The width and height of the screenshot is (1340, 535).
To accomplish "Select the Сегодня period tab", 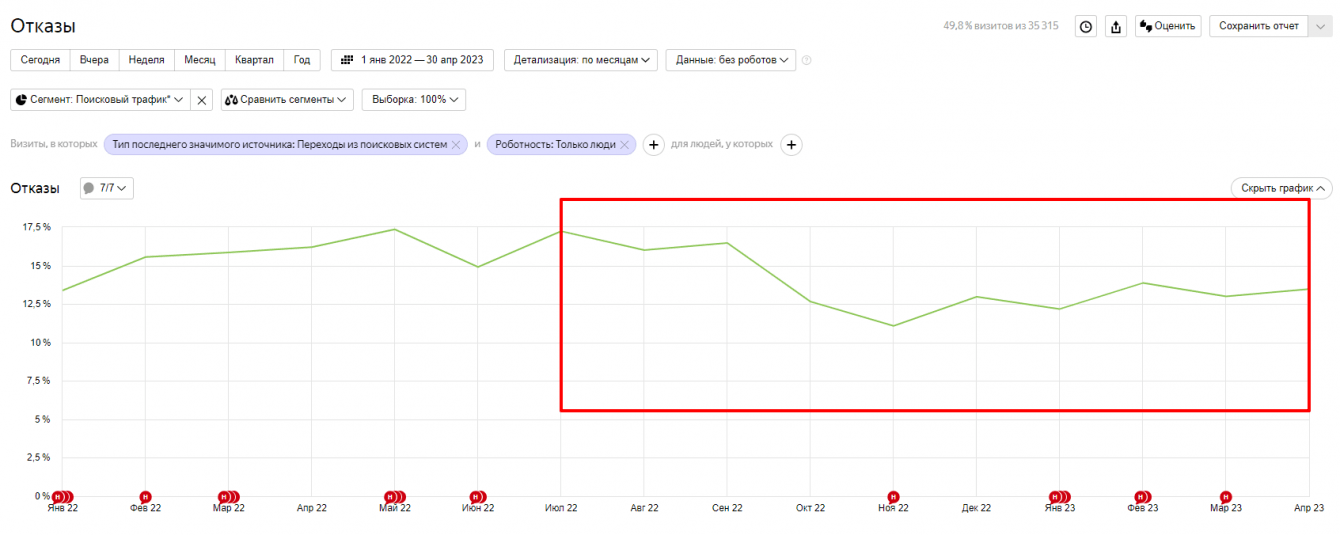I will (40, 60).
